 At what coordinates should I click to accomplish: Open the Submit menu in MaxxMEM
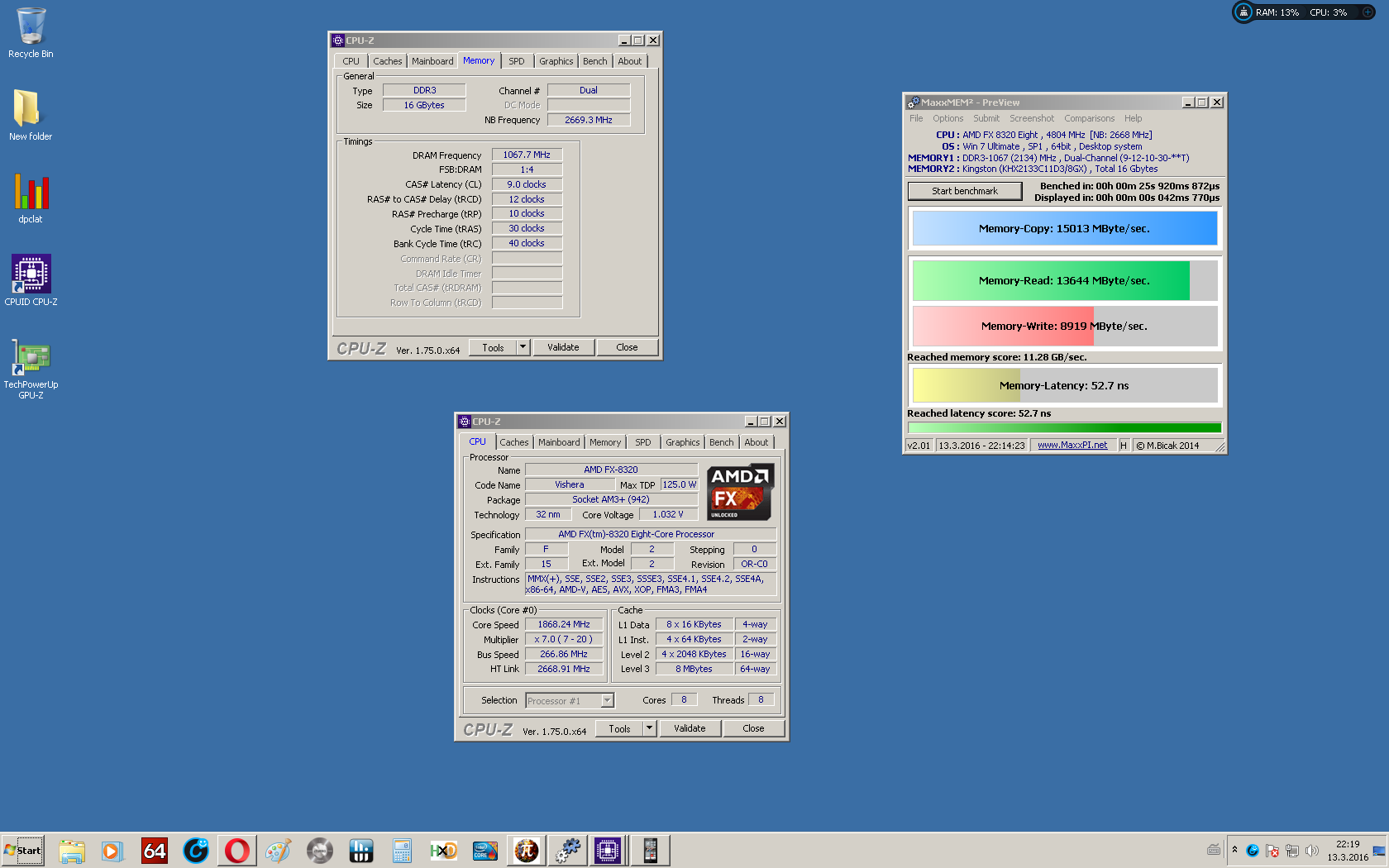tap(986, 118)
